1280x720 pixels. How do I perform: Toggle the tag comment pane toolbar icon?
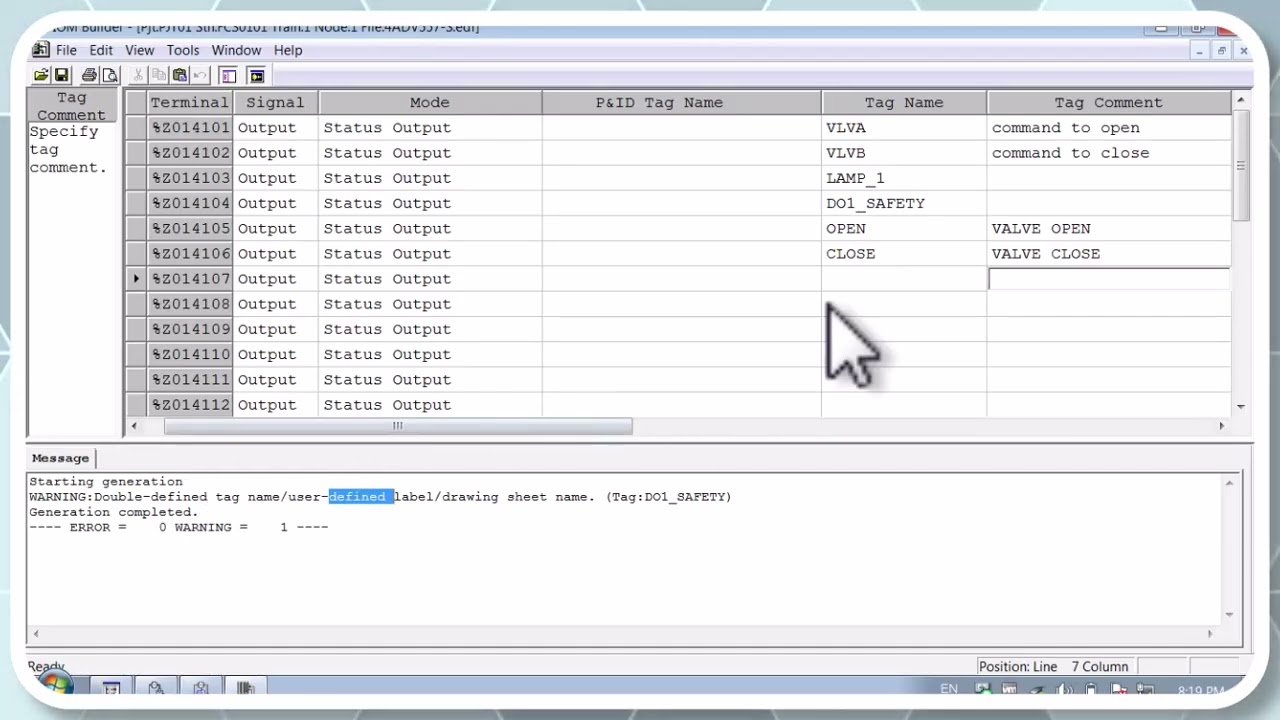click(228, 75)
